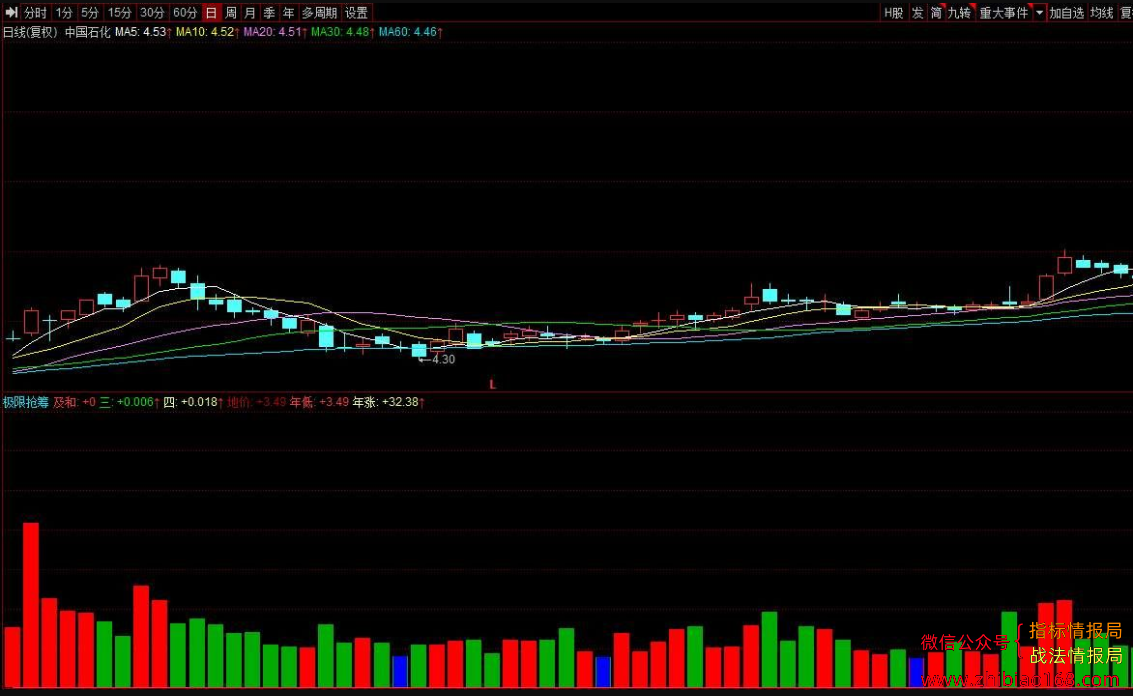Switch to the 年 yearly chart tab
The width and height of the screenshot is (1133, 696).
click(289, 12)
